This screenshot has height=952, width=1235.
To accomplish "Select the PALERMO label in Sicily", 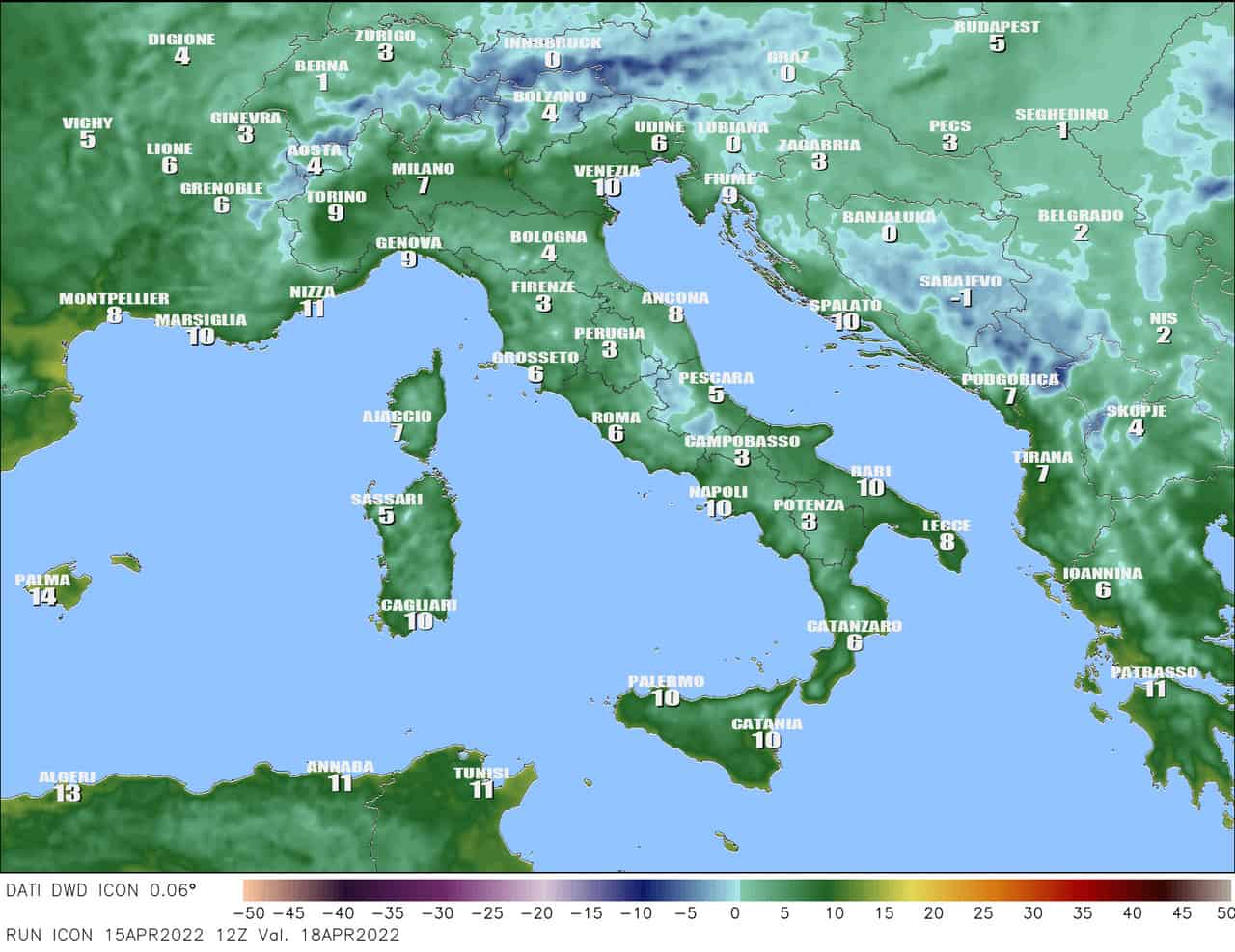I will click(x=666, y=681).
